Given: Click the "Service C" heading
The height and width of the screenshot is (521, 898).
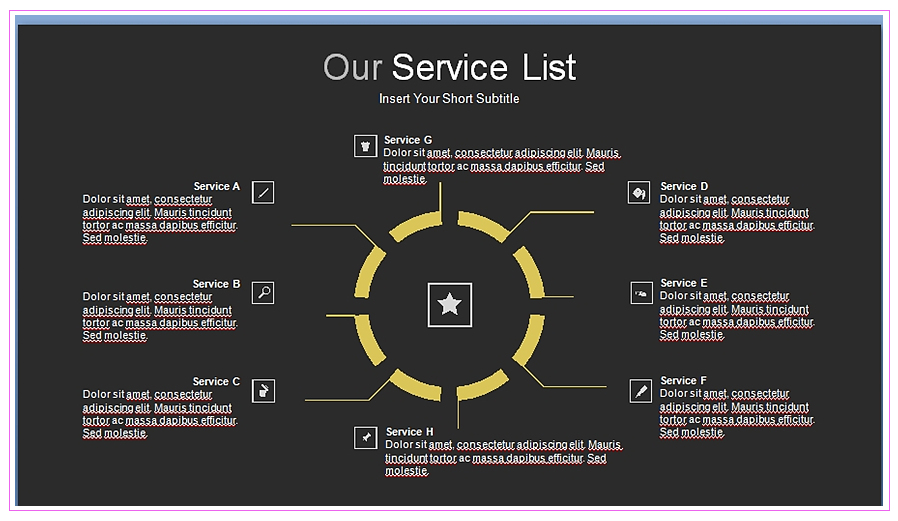Looking at the screenshot, I should tap(216, 381).
